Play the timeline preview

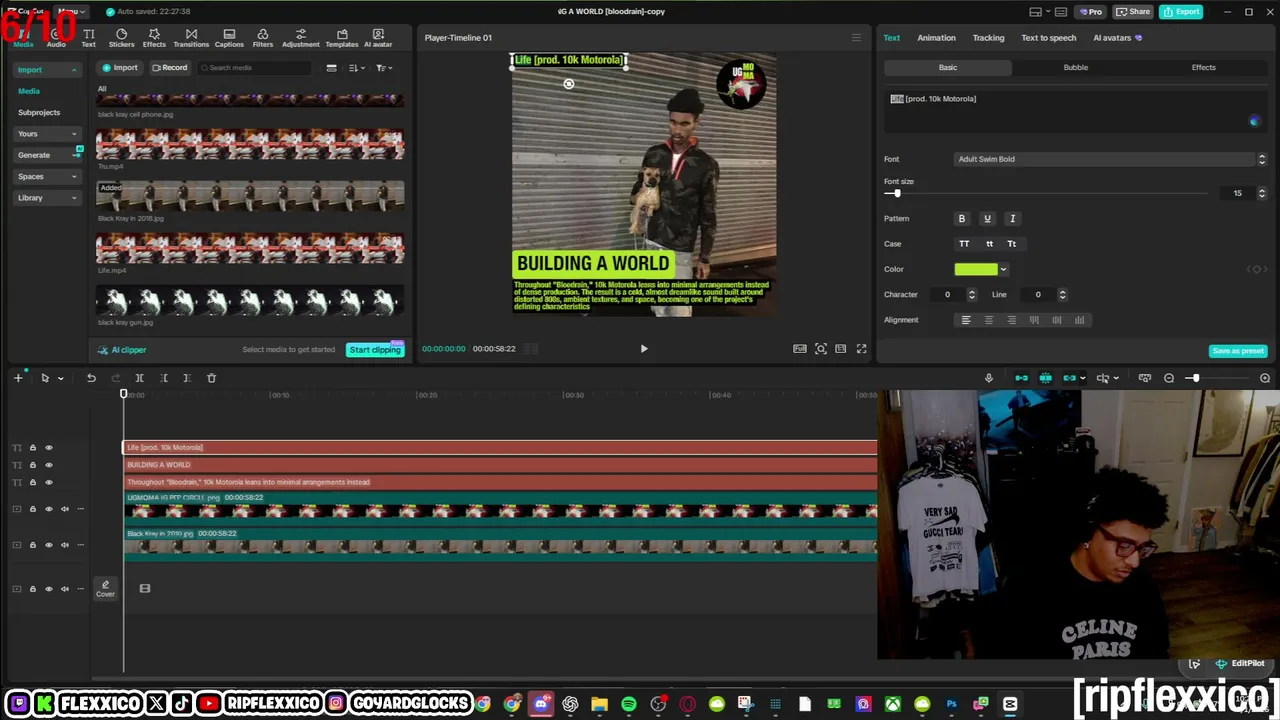644,349
